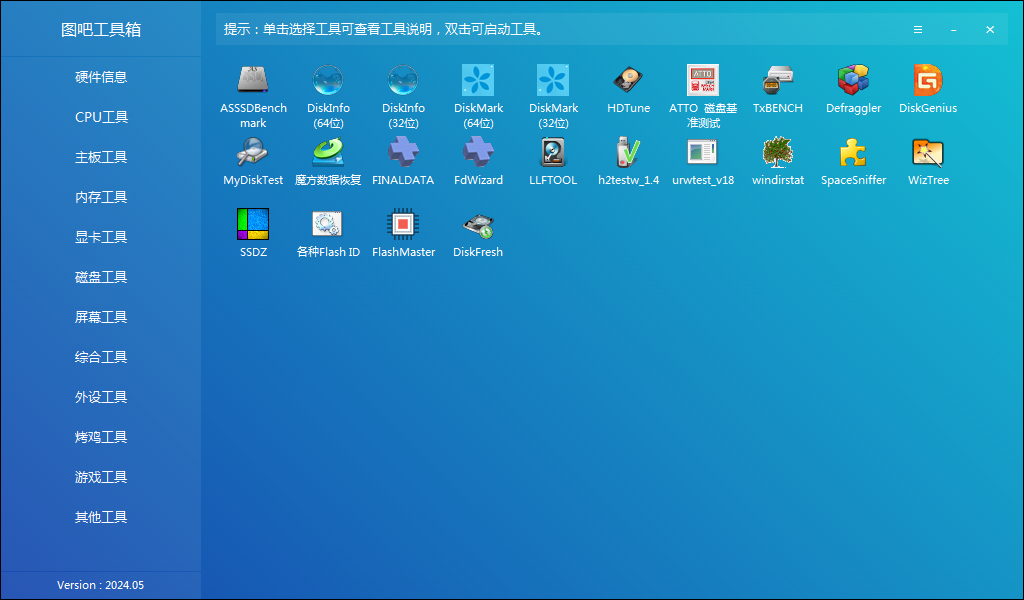The width and height of the screenshot is (1024, 600).
Task: Select the FlashMaster chip icon
Action: [x=403, y=224]
